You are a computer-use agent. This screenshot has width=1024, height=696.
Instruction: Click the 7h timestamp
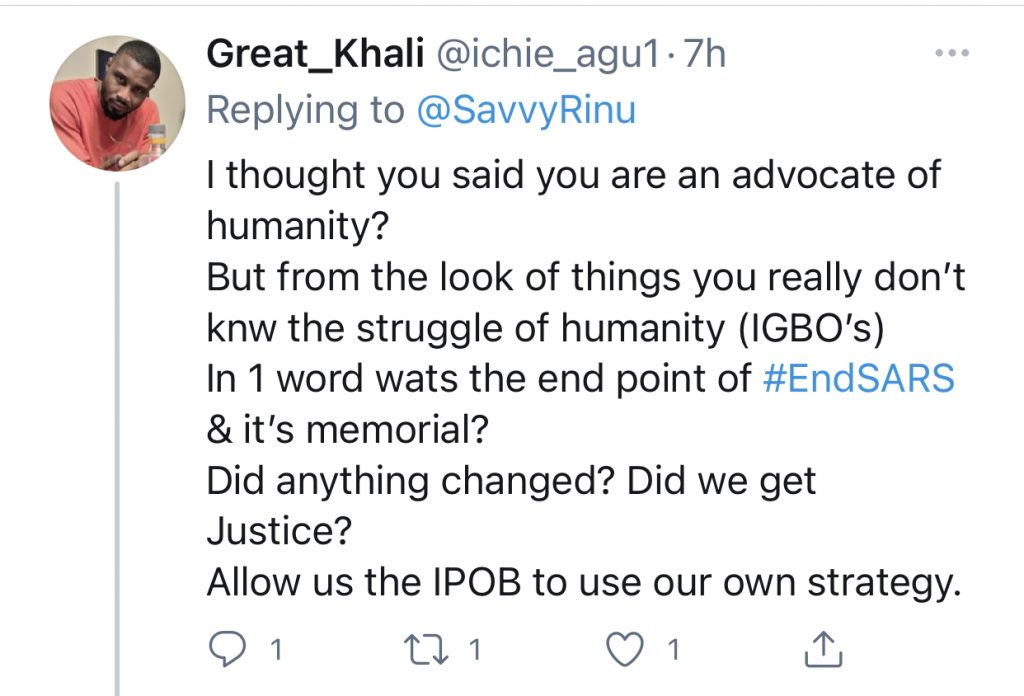[703, 54]
